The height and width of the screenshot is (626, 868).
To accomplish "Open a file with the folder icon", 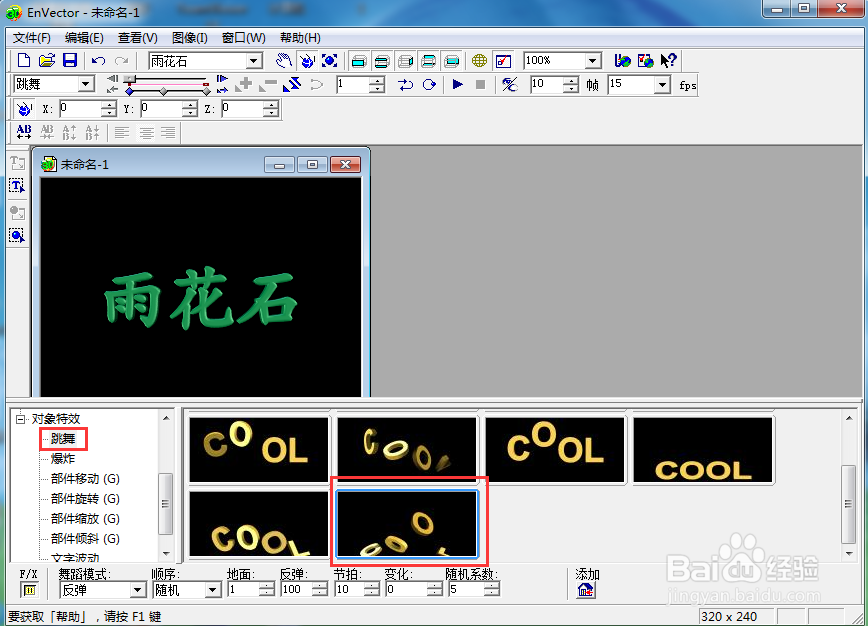I will tap(47, 60).
